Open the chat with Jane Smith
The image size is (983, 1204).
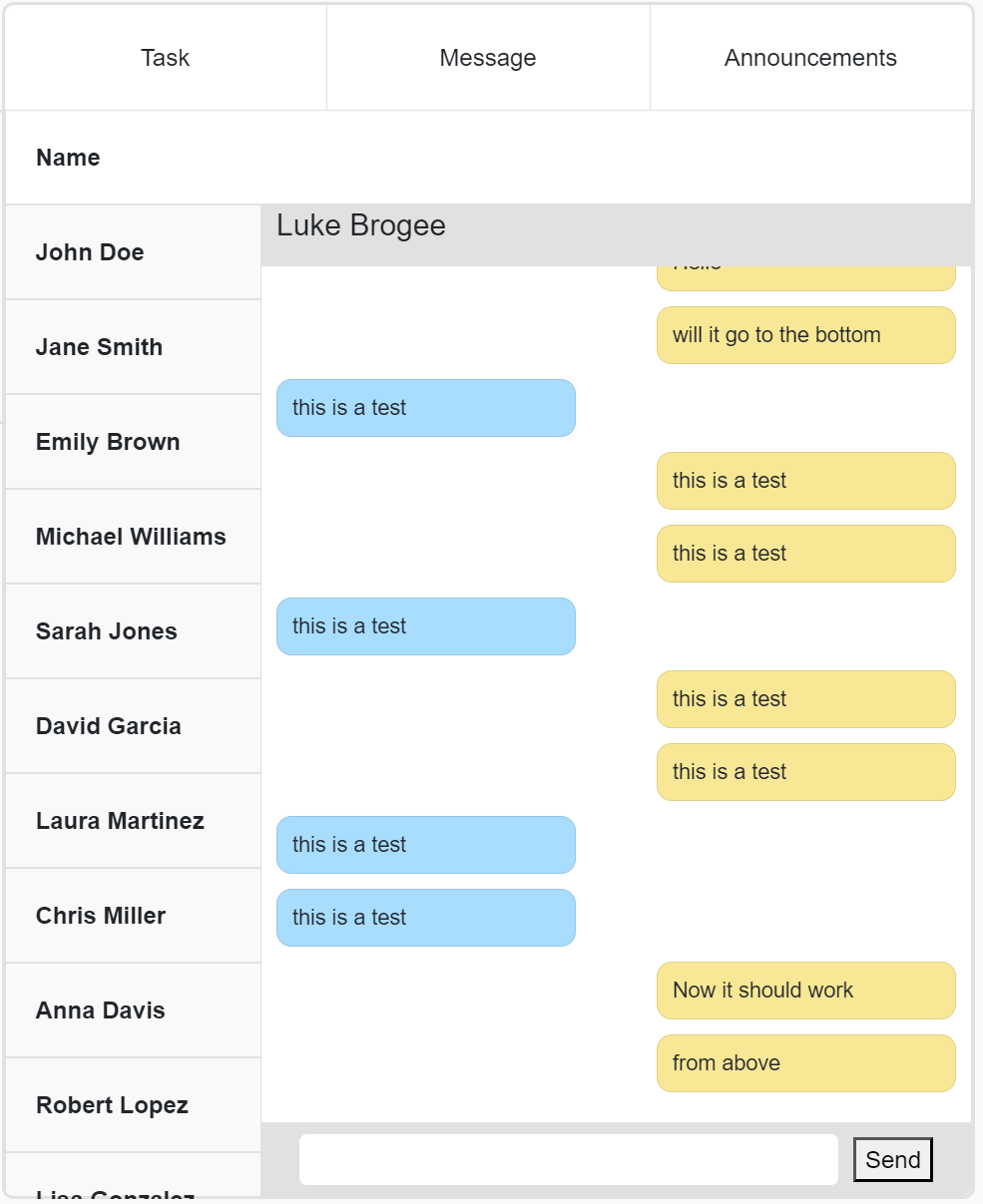click(x=99, y=346)
